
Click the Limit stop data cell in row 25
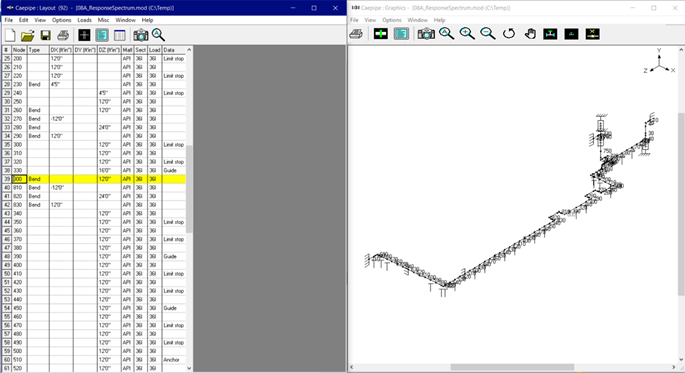coord(174,59)
